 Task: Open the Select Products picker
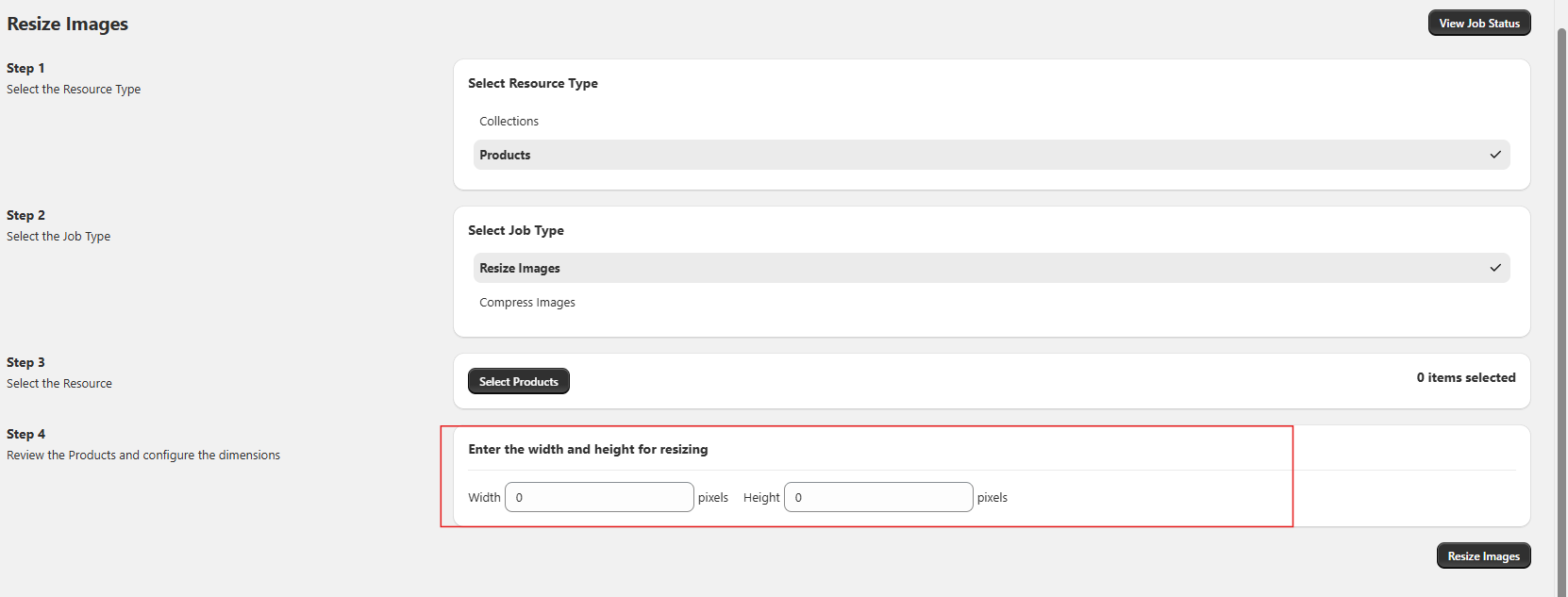[518, 382]
